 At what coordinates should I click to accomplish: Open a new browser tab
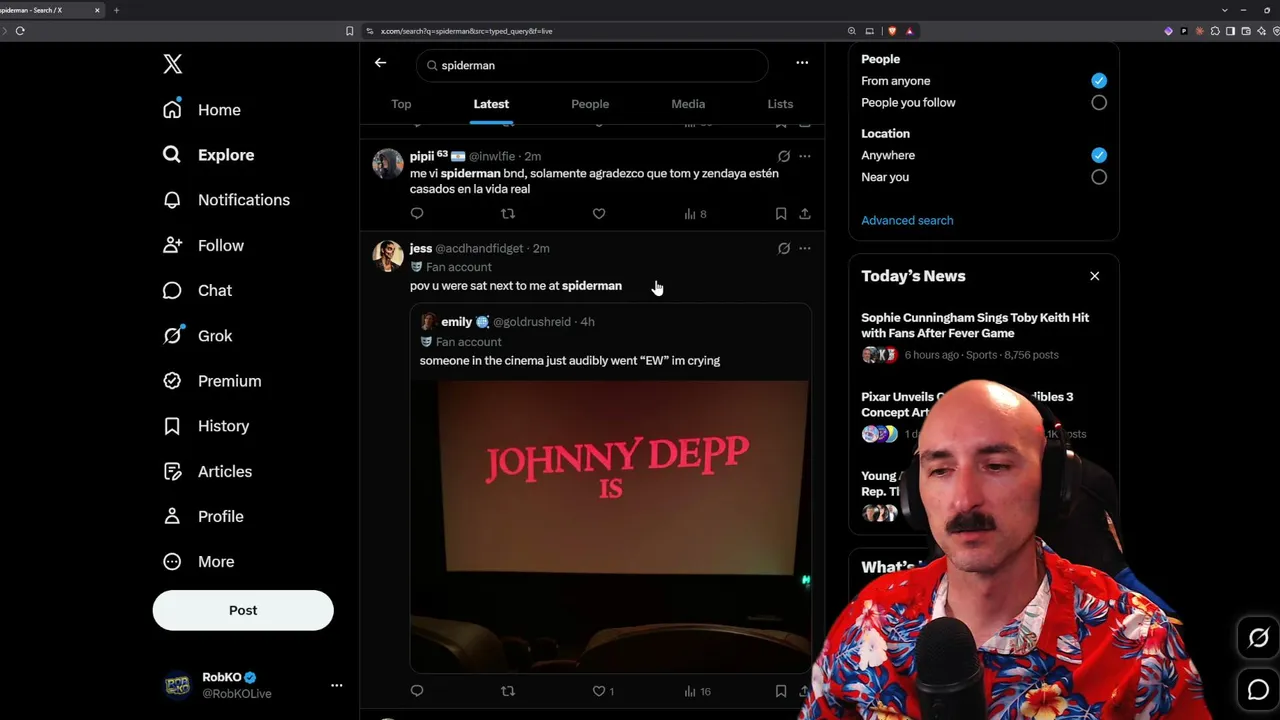click(116, 10)
